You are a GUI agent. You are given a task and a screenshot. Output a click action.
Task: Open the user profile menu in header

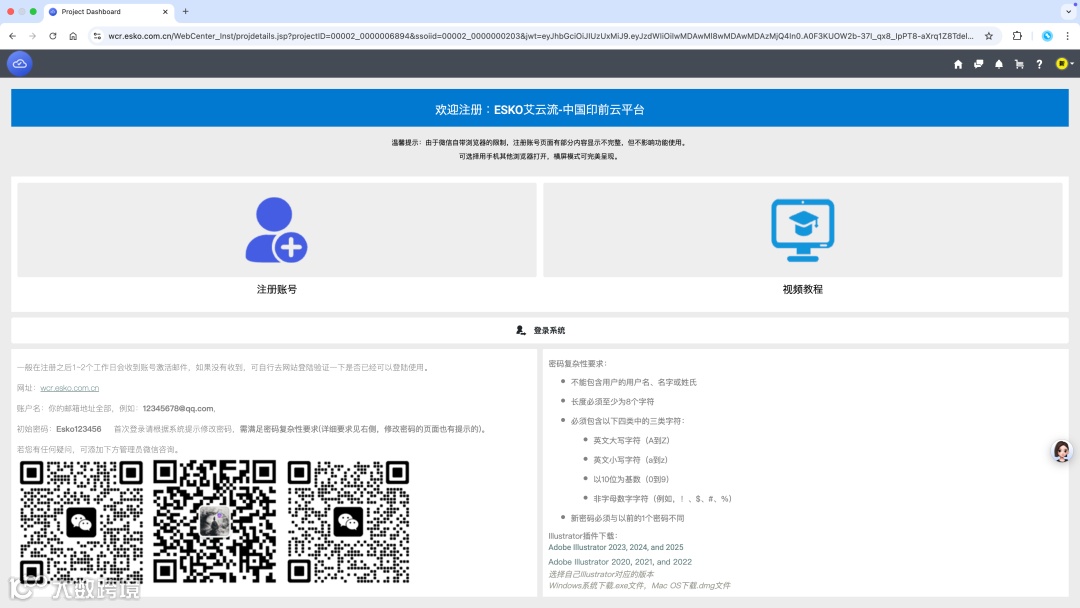(x=1064, y=63)
